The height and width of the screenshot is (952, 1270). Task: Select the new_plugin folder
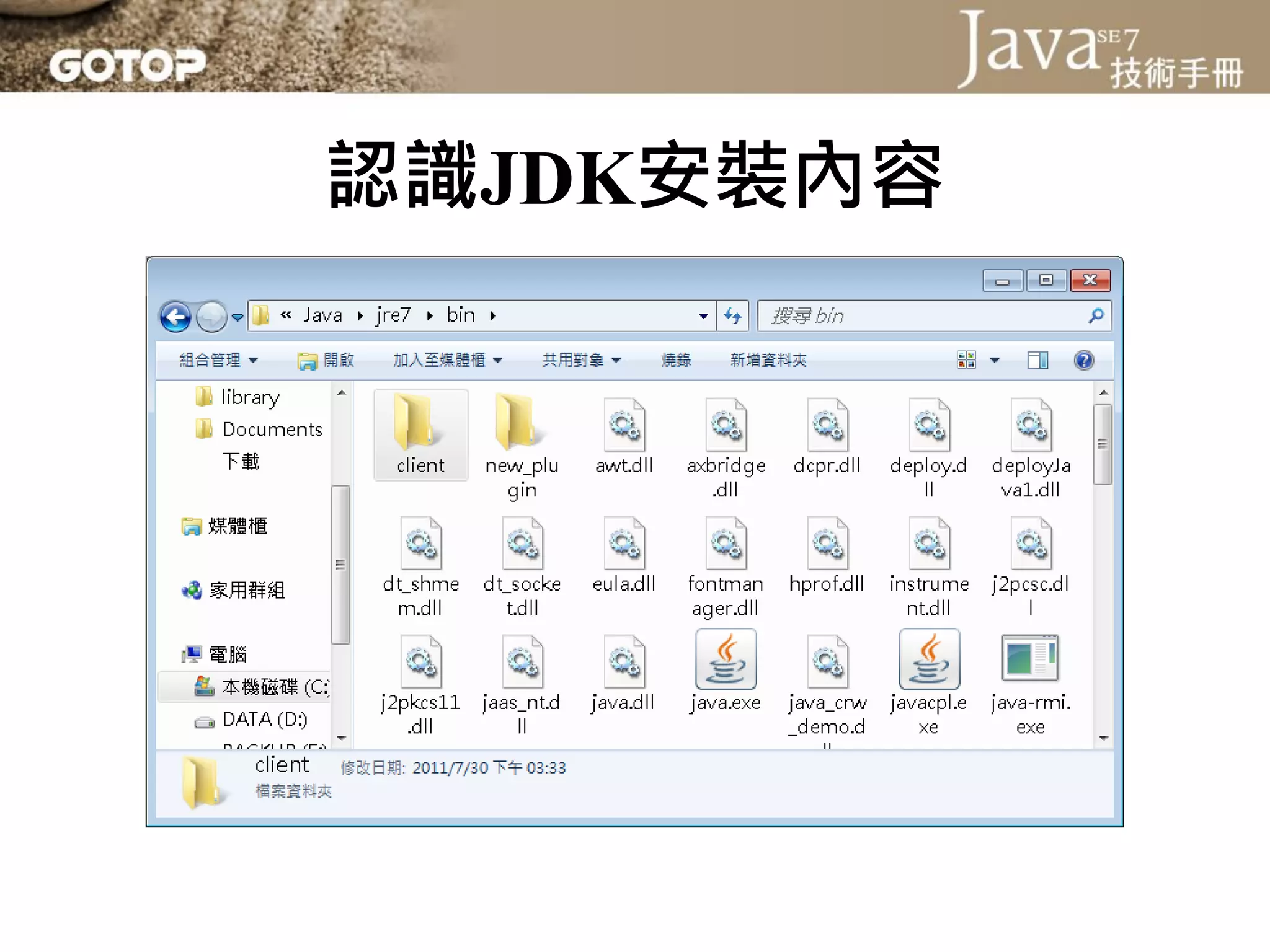tap(522, 446)
